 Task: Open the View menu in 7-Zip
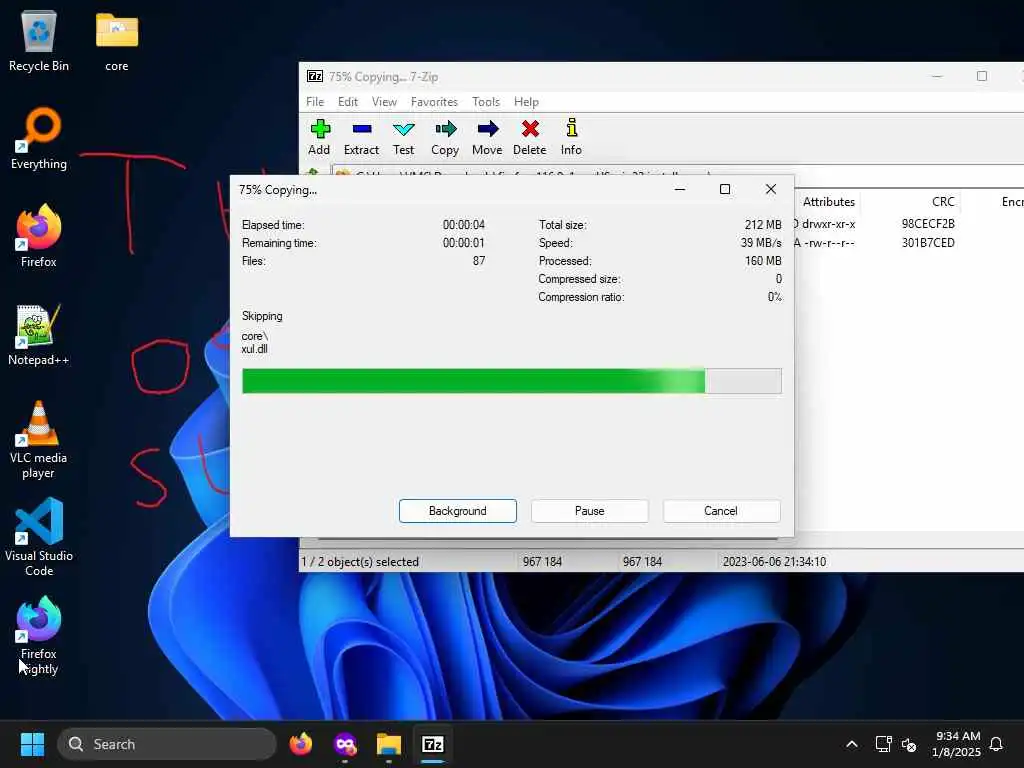(x=384, y=102)
